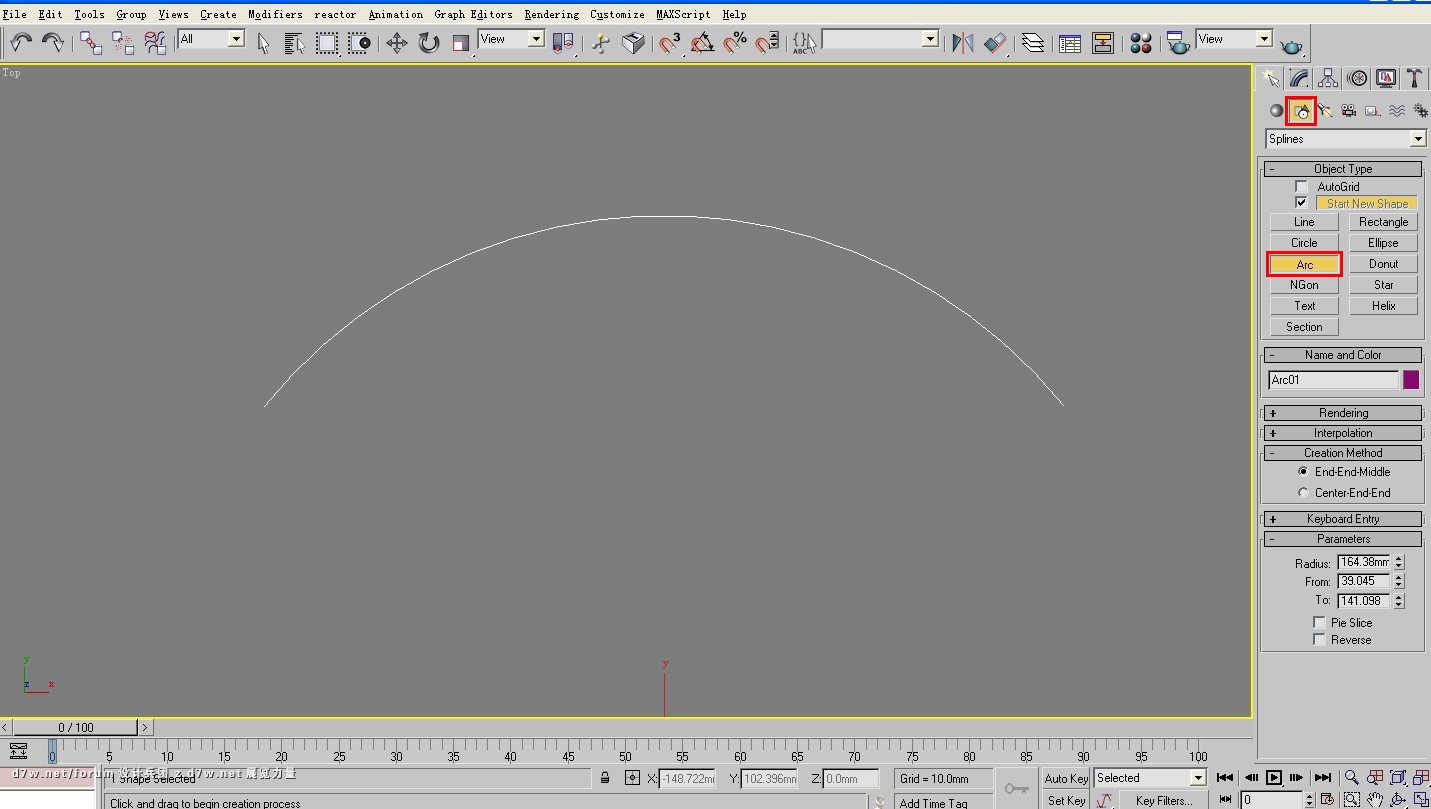Open the Splines category dropdown
This screenshot has height=809, width=1431.
pos(1346,139)
